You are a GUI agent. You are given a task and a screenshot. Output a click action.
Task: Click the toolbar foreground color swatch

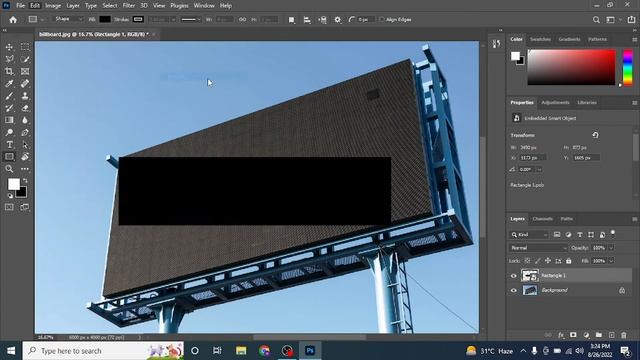[13, 184]
